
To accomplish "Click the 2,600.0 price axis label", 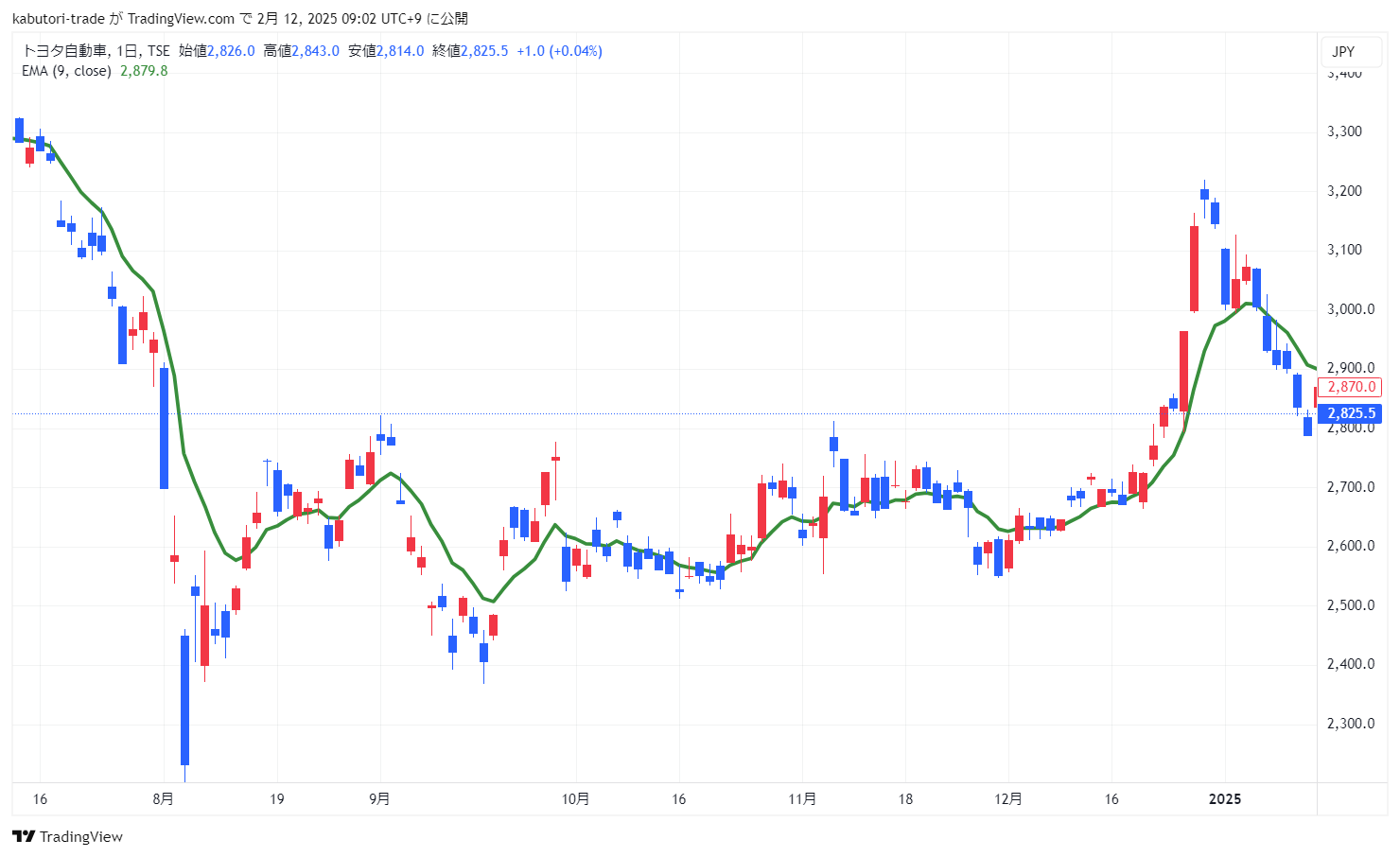I will click(x=1351, y=546).
